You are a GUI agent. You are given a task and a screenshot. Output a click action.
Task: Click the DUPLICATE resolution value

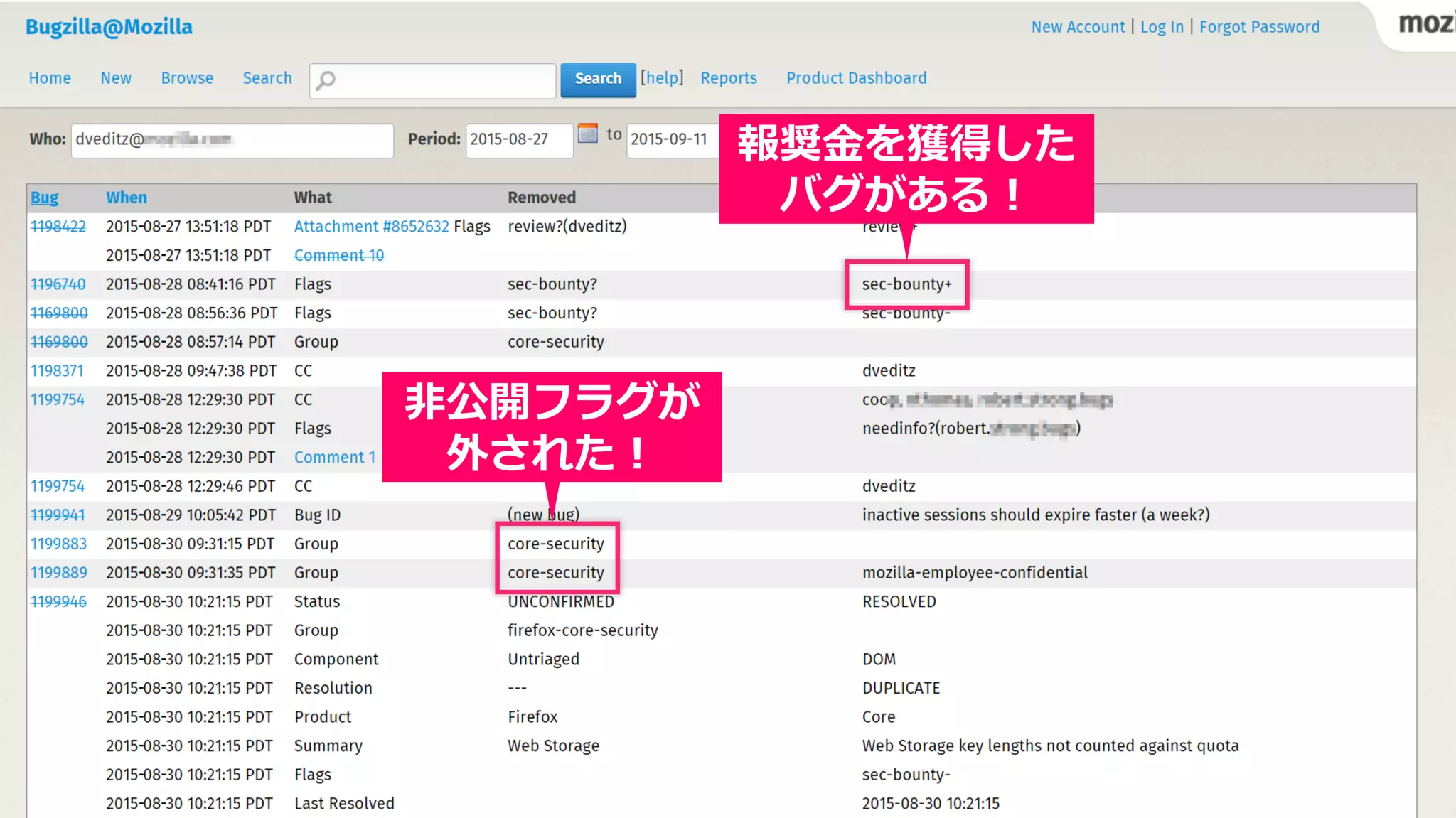click(901, 689)
